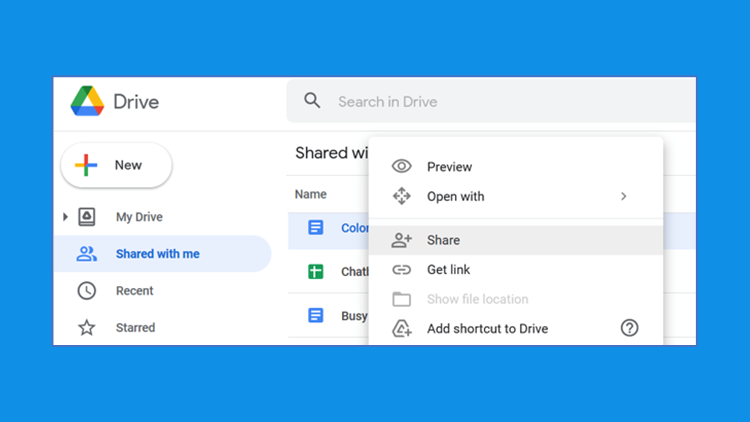Viewport: 750px width, 422px height.
Task: Click the Add shortcut Drive-plus icon
Action: pos(402,329)
